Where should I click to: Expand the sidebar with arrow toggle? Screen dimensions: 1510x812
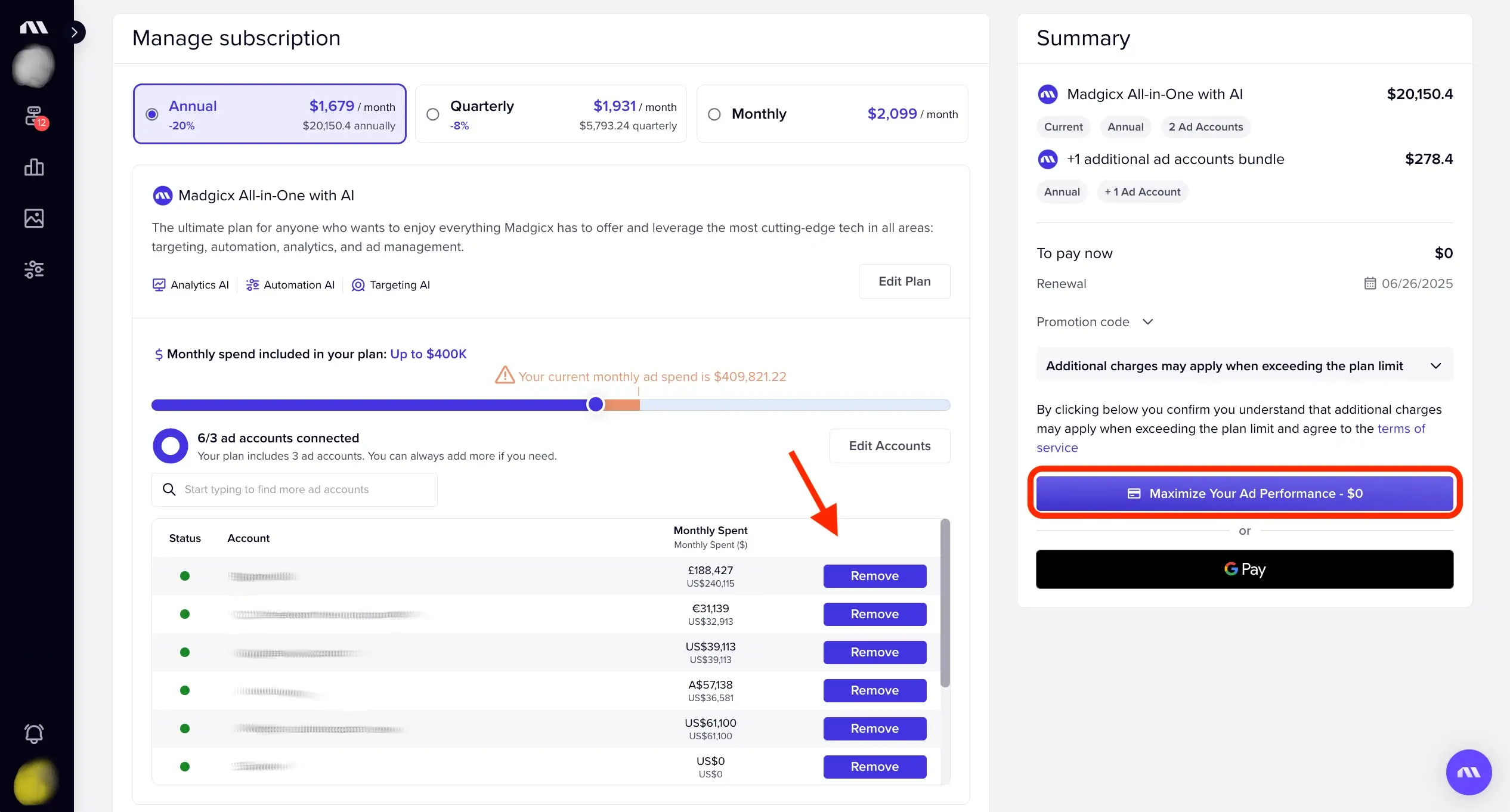pos(75,32)
